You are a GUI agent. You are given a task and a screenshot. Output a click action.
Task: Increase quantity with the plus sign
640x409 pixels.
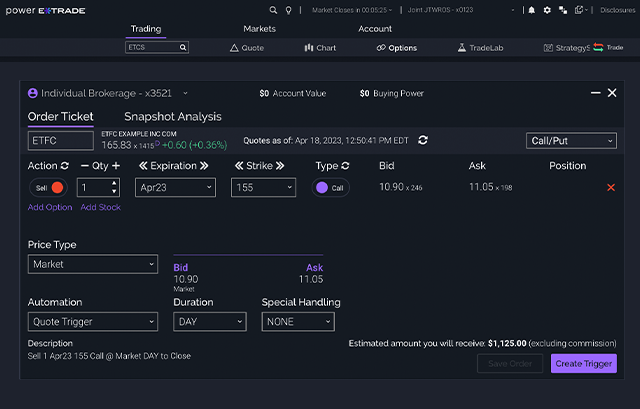(116, 165)
